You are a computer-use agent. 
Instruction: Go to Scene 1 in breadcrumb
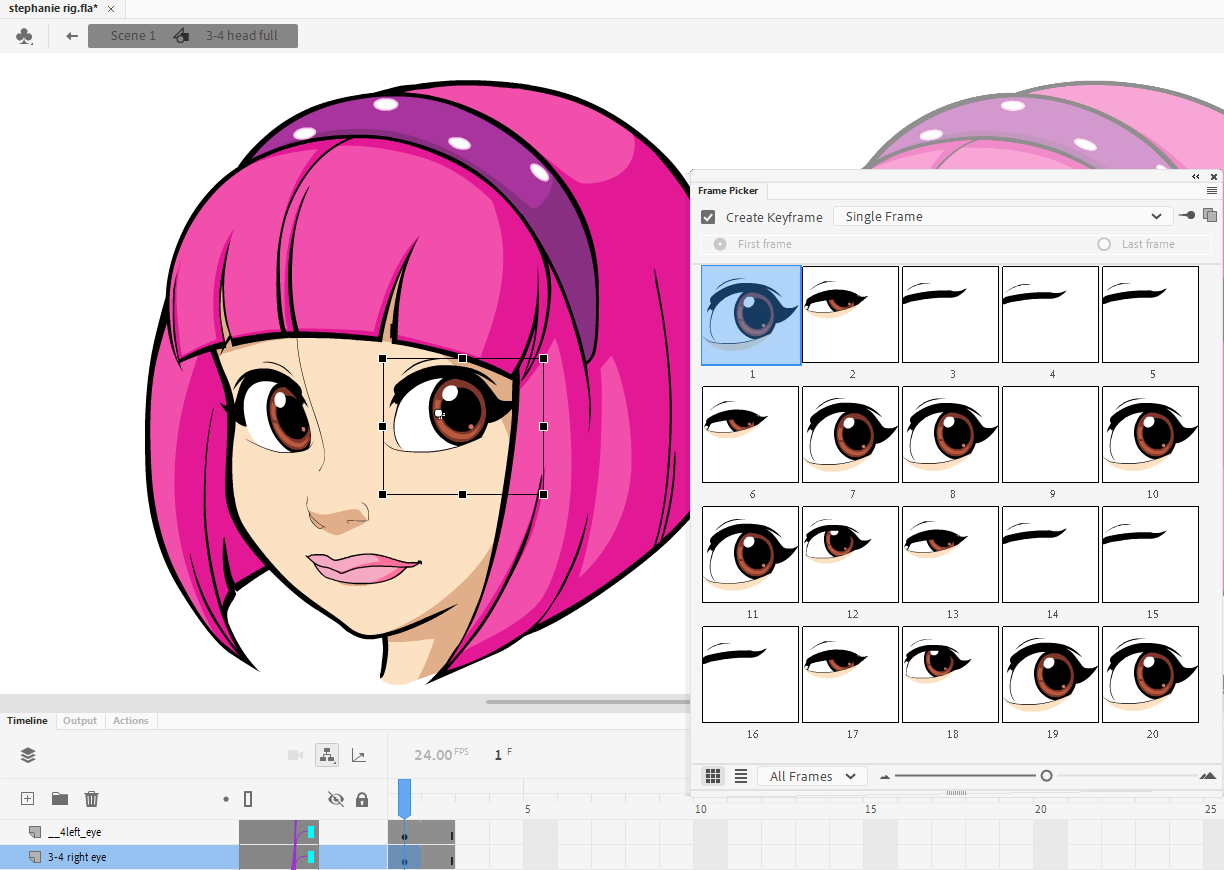[x=133, y=36]
